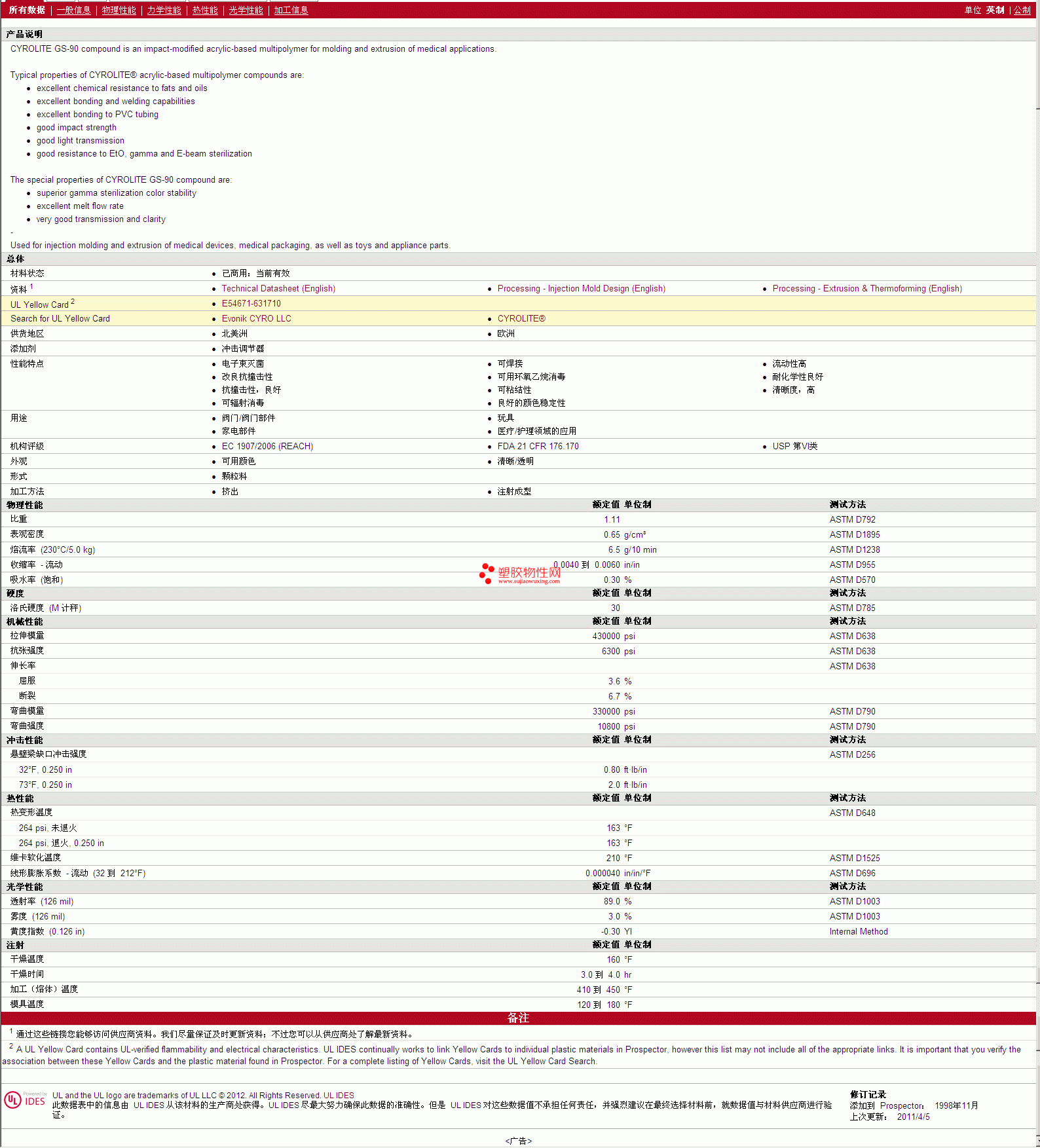1040x1148 pixels.
Task: Switch to the 一般信息 tab
Action: click(74, 10)
